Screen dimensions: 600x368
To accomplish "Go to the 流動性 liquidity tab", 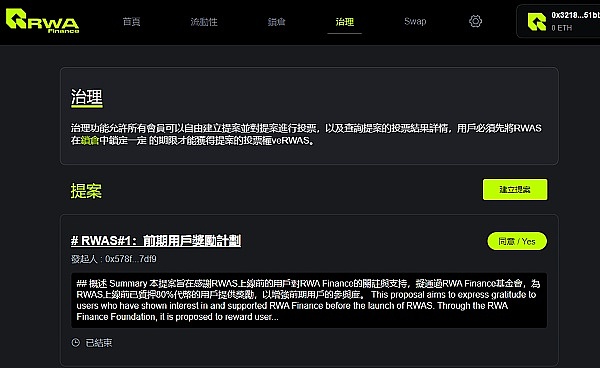I will pyautogui.click(x=204, y=22).
